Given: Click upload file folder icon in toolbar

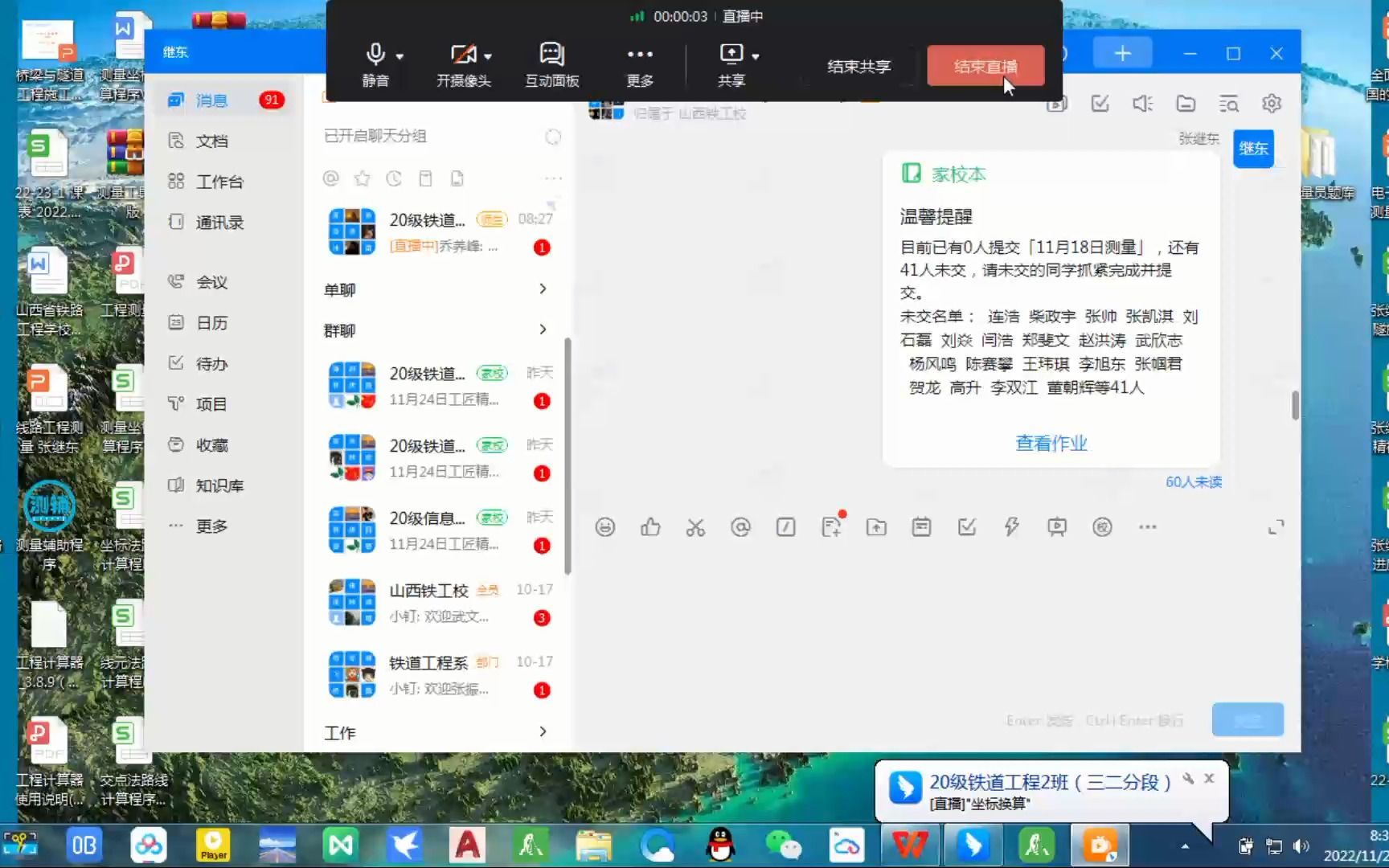Looking at the screenshot, I should coord(876,527).
